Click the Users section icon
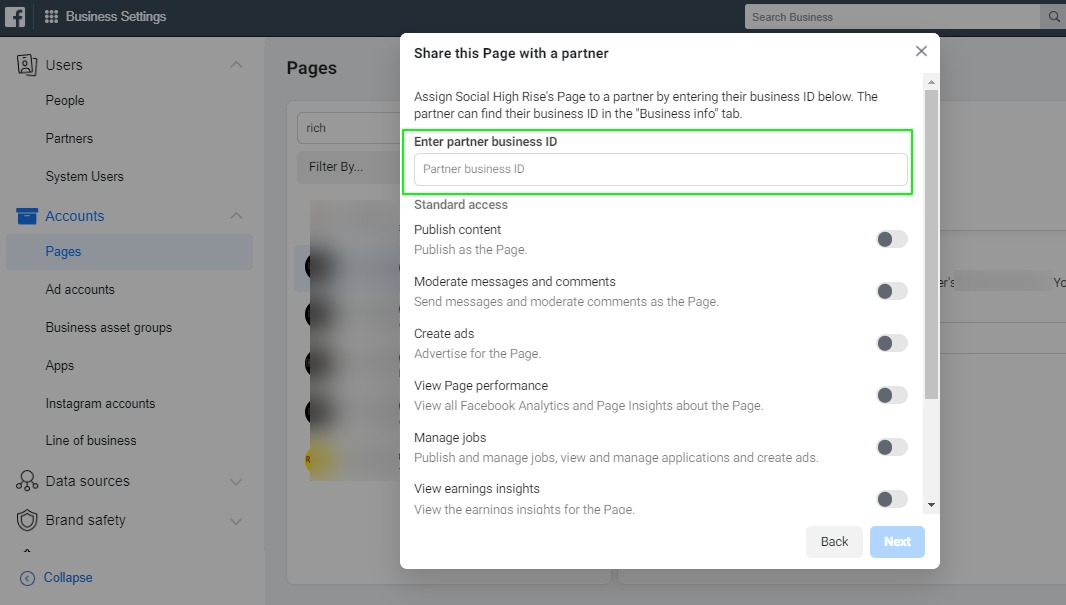This screenshot has height=605, width=1066. click(x=27, y=65)
